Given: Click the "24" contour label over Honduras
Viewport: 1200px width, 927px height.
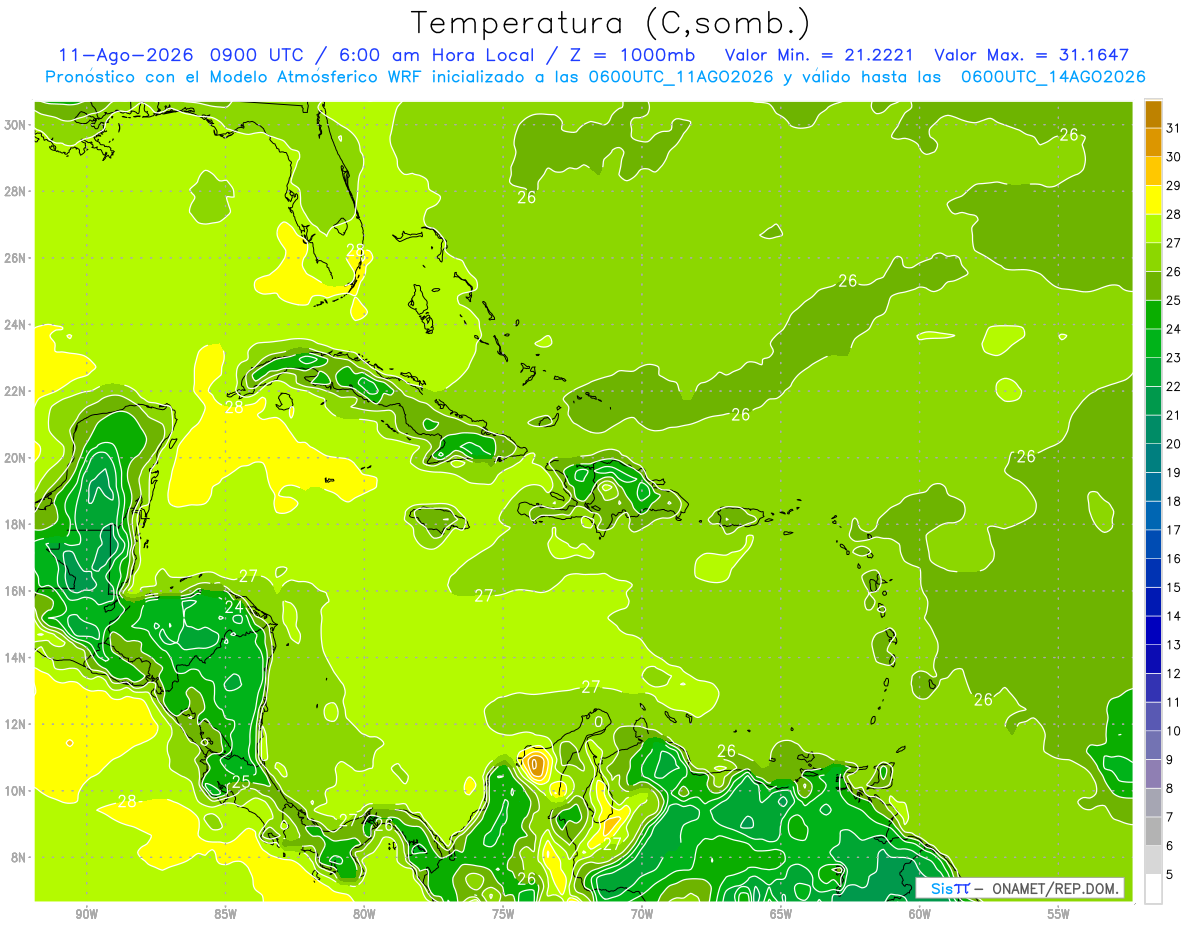Looking at the screenshot, I should [233, 607].
